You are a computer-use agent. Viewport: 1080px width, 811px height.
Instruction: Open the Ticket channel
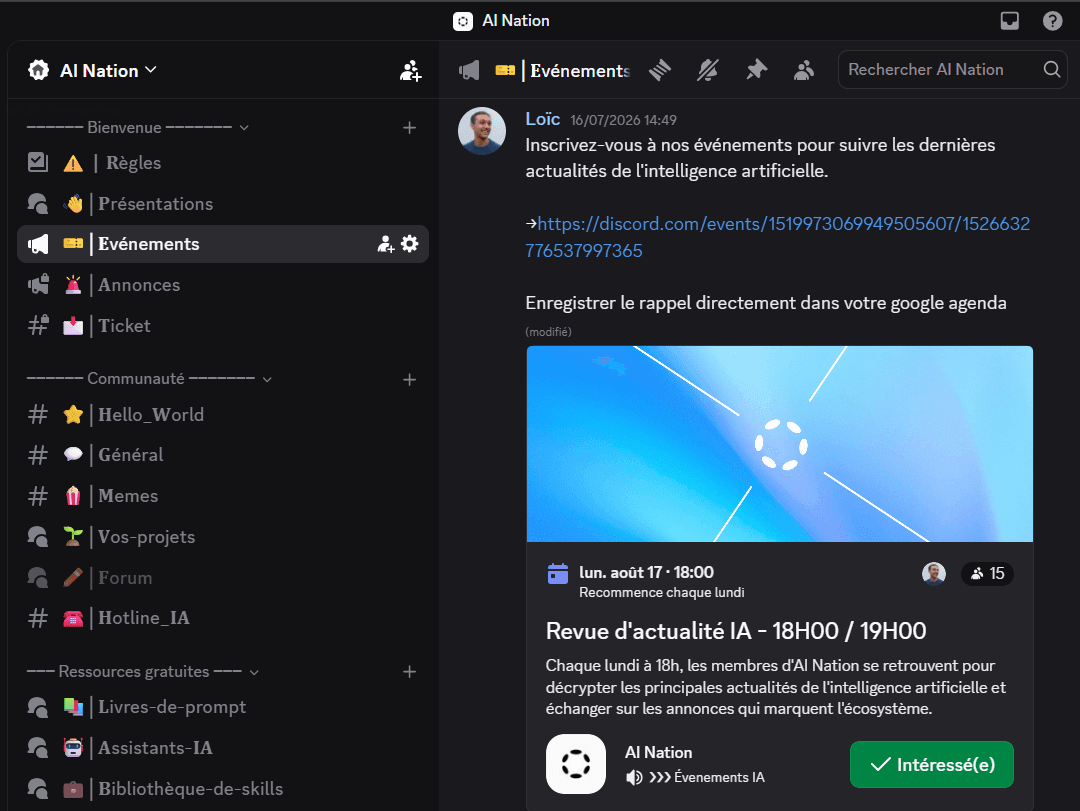point(222,325)
